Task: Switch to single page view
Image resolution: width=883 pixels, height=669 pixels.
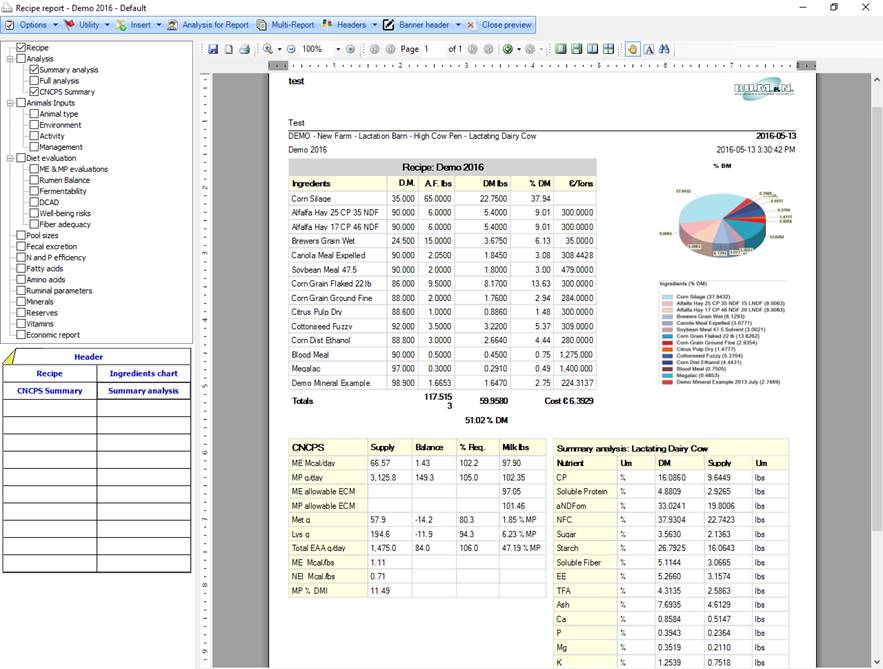Action: 560,50
